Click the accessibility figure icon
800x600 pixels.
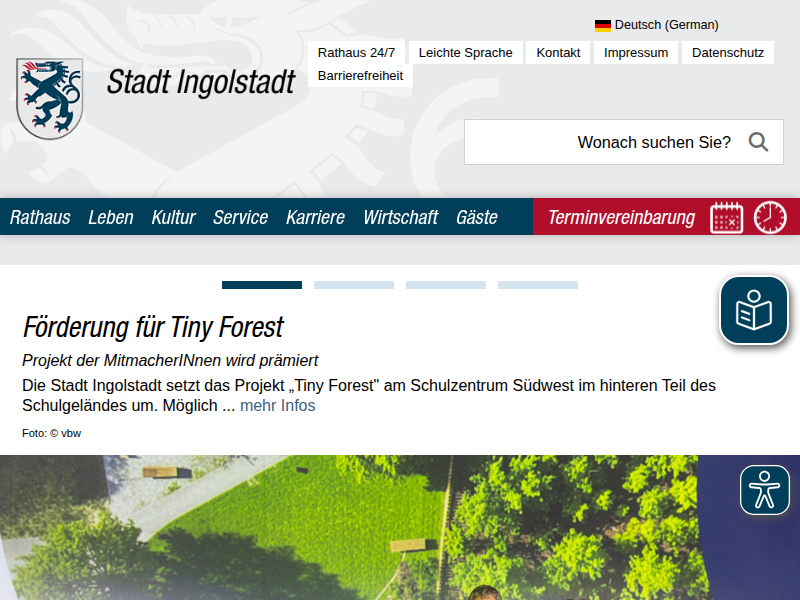(765, 489)
